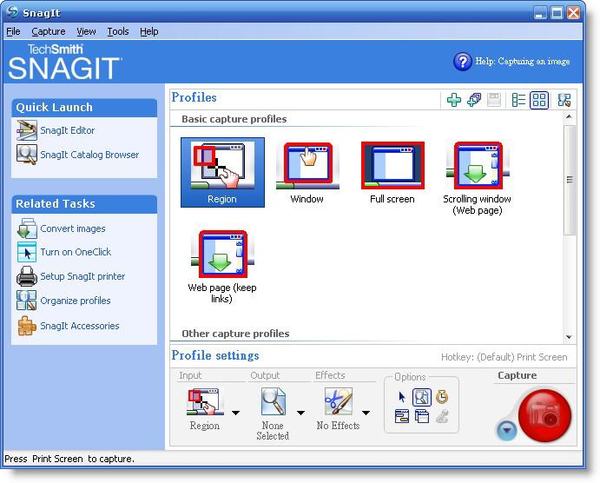
Task: Open the File menu
Action: [x=13, y=32]
